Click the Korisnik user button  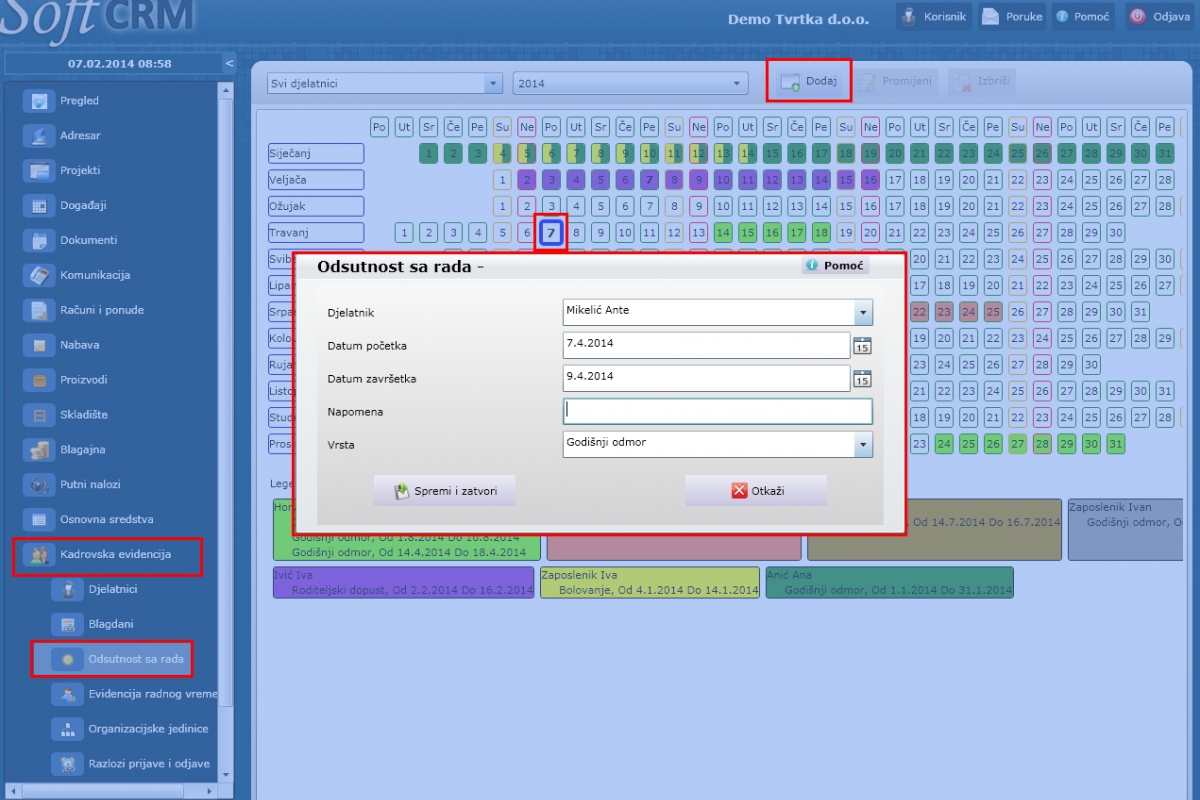tap(933, 17)
